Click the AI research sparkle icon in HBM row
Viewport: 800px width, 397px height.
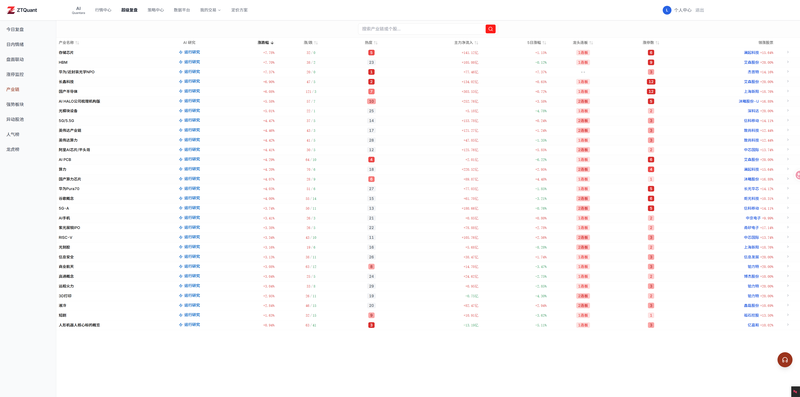181,62
